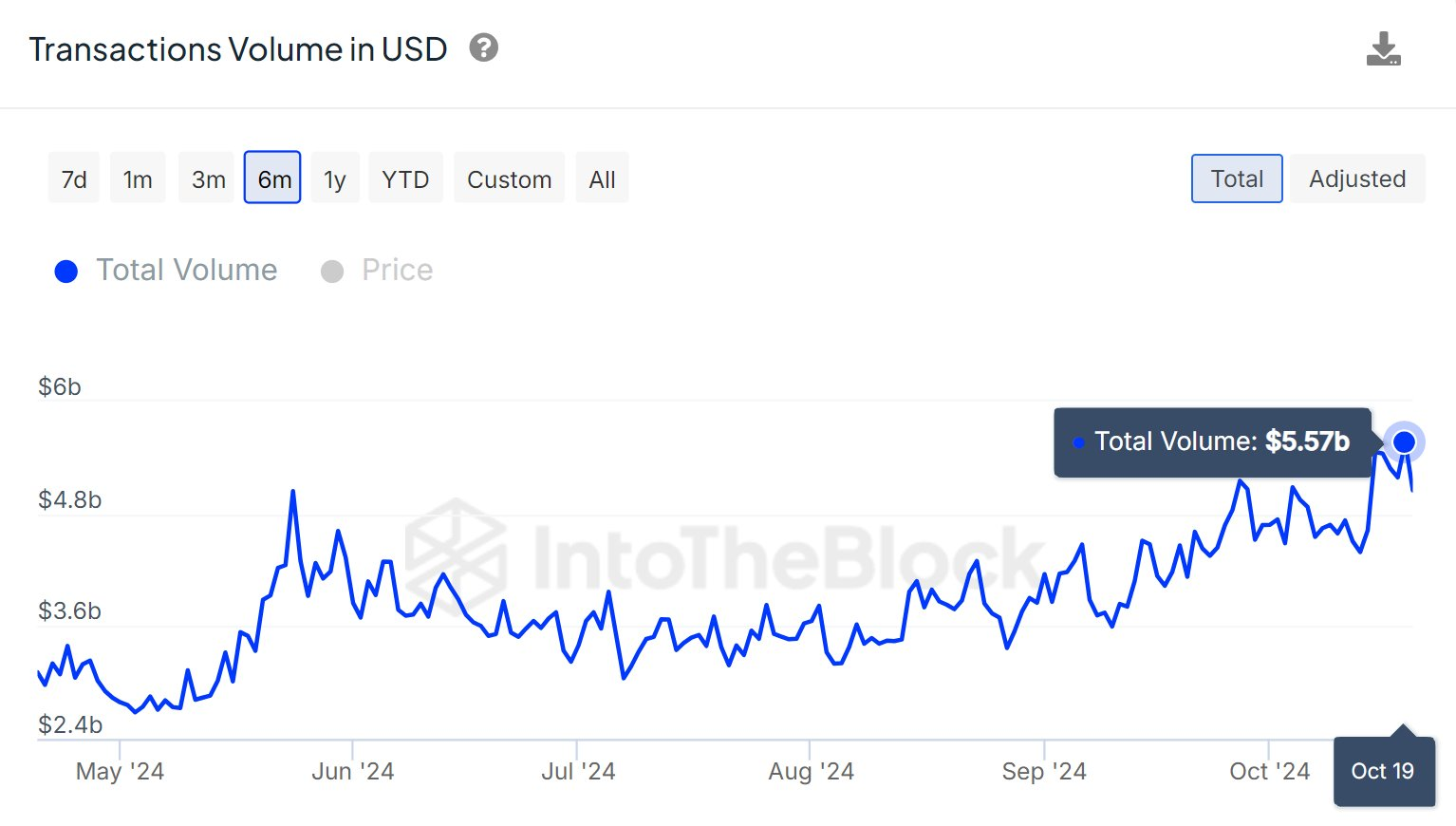Select the 7d time range
This screenshot has height=826, width=1456.
[x=74, y=178]
